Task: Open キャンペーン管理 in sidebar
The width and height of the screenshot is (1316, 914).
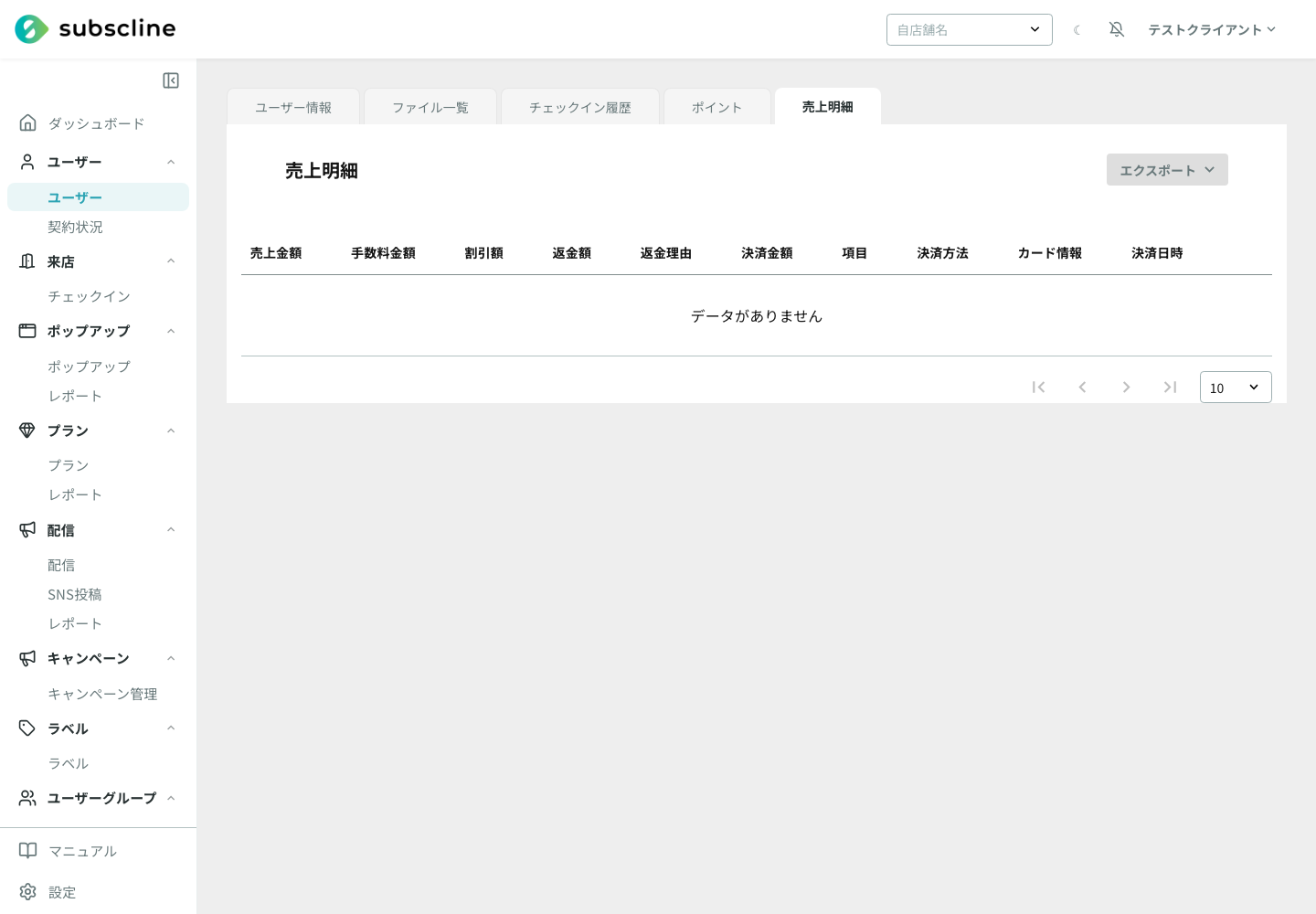Action: tap(103, 694)
